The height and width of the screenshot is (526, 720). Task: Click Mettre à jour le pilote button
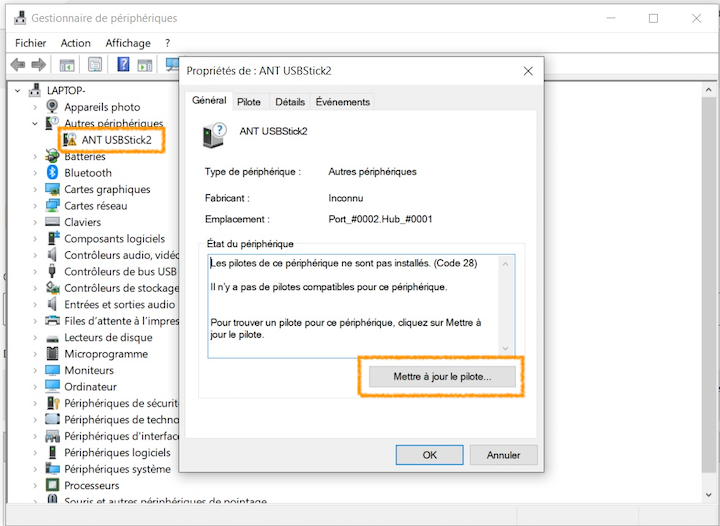(x=442, y=377)
